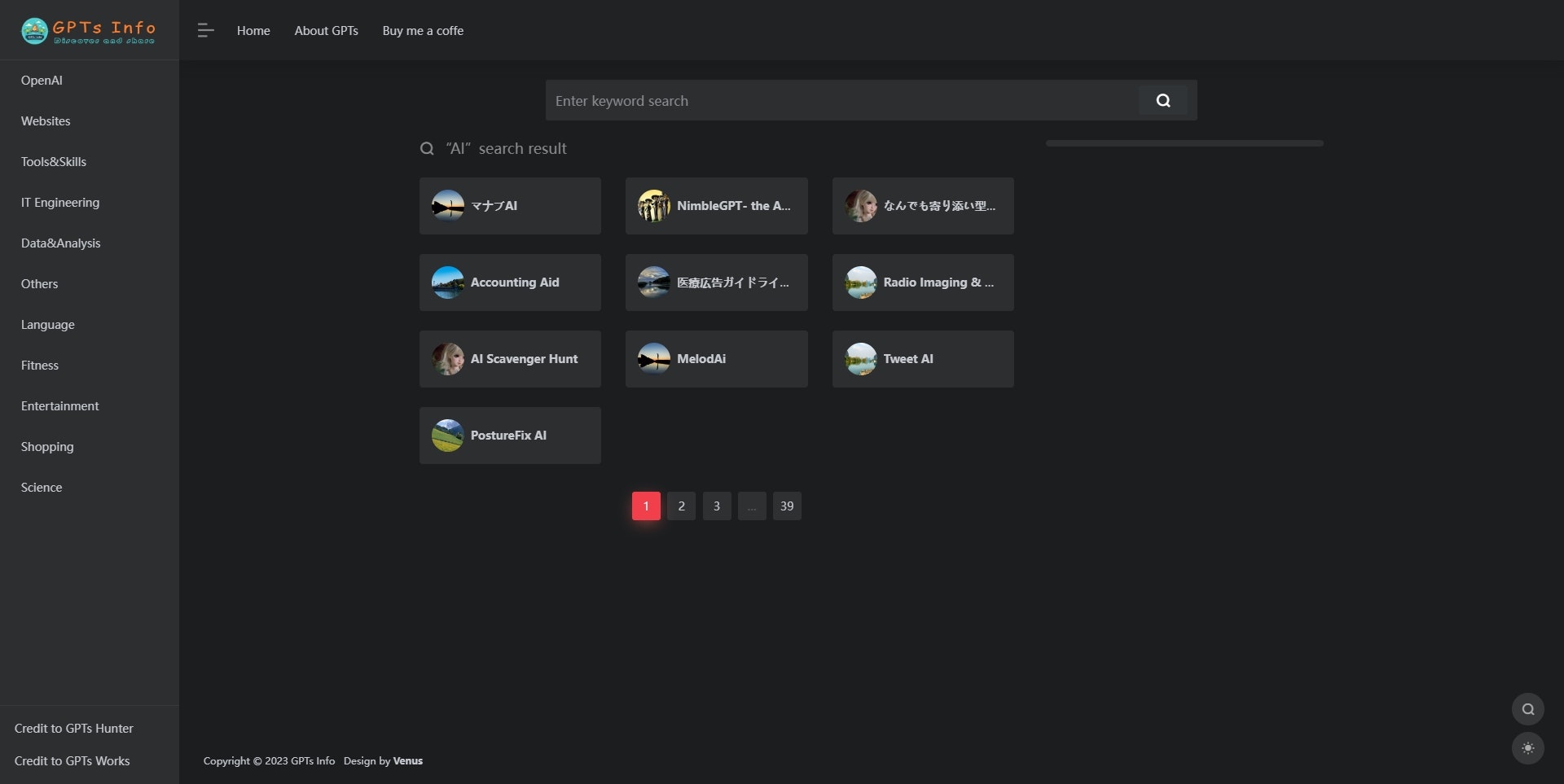The width and height of the screenshot is (1564, 784).
Task: Click the GPTs Info footer copyright link
Action: (313, 760)
